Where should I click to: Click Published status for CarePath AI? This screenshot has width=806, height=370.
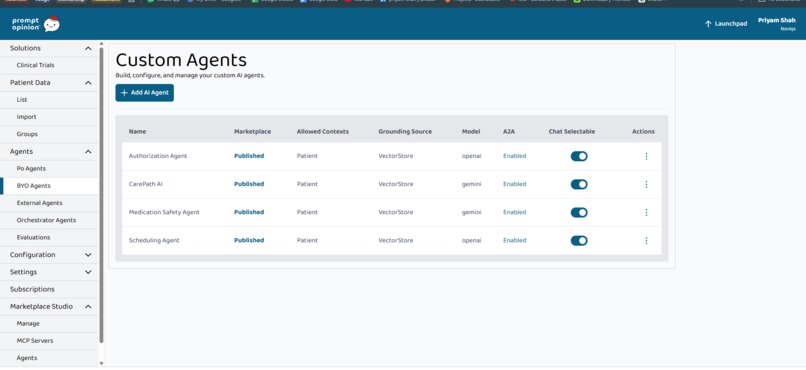click(x=249, y=184)
